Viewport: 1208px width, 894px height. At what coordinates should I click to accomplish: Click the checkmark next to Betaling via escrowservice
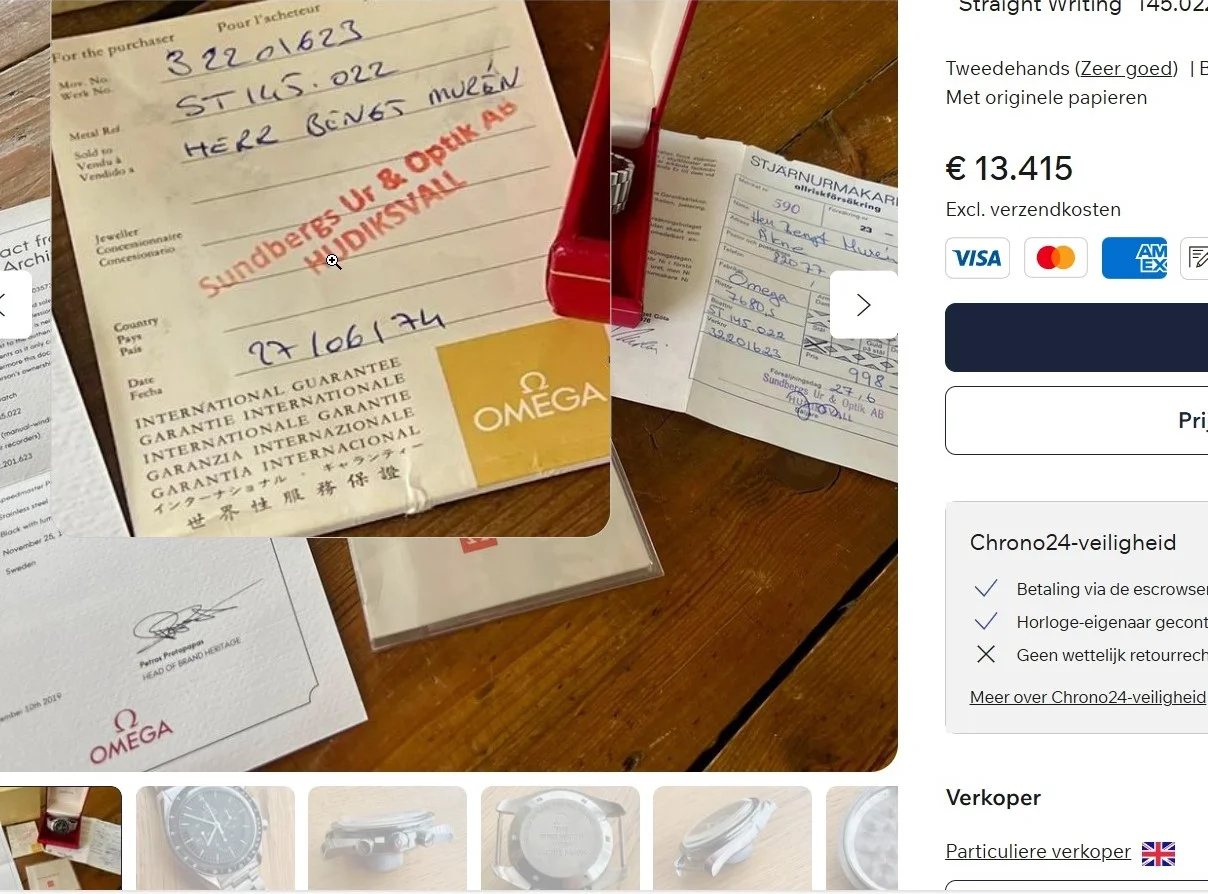[986, 588]
